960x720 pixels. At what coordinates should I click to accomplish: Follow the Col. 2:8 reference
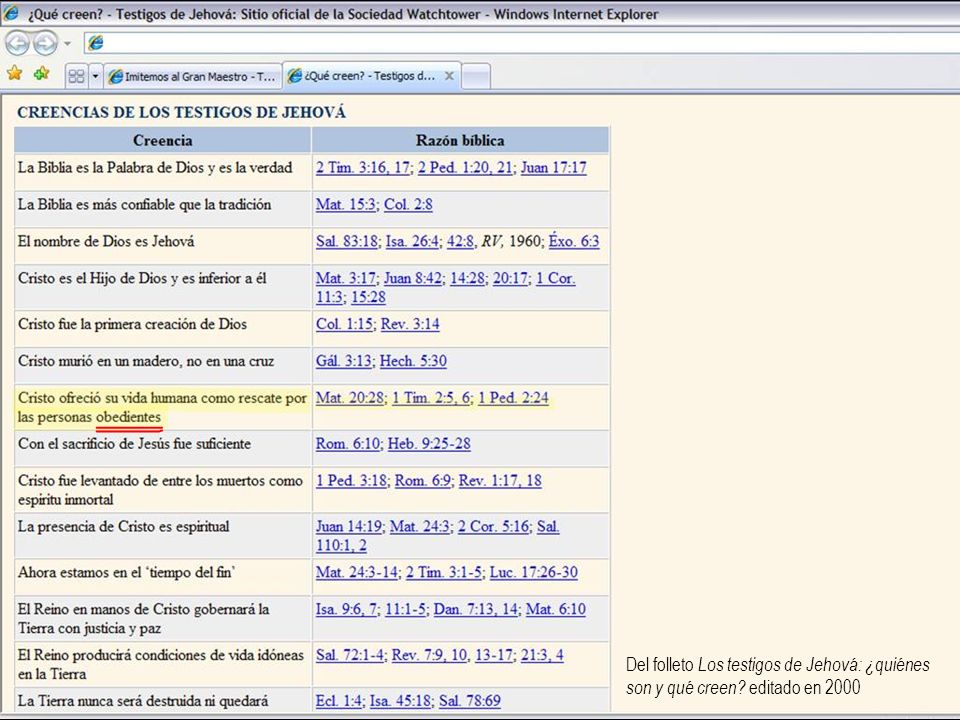pyautogui.click(x=408, y=204)
